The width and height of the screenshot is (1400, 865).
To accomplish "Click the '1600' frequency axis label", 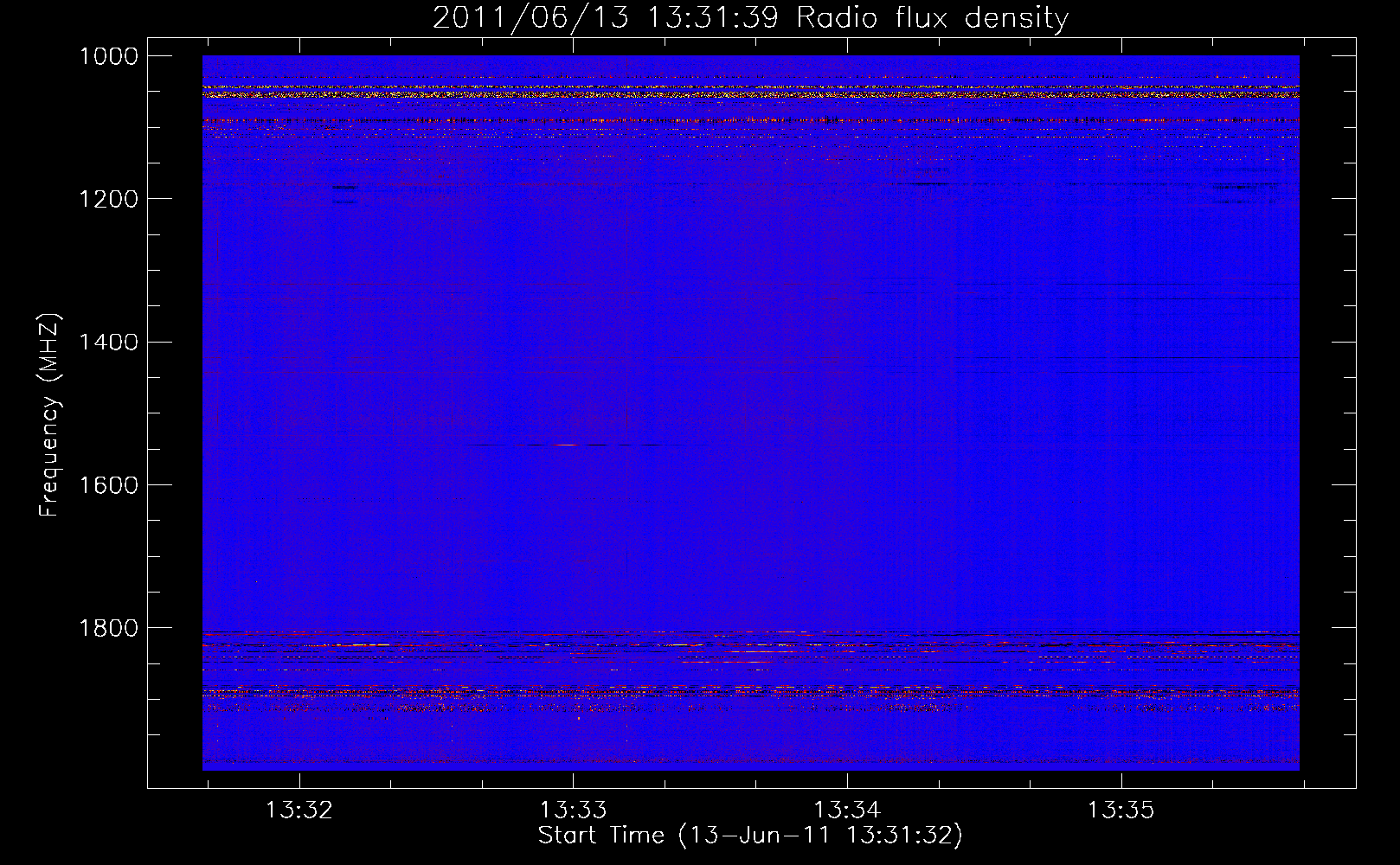I will click(109, 484).
